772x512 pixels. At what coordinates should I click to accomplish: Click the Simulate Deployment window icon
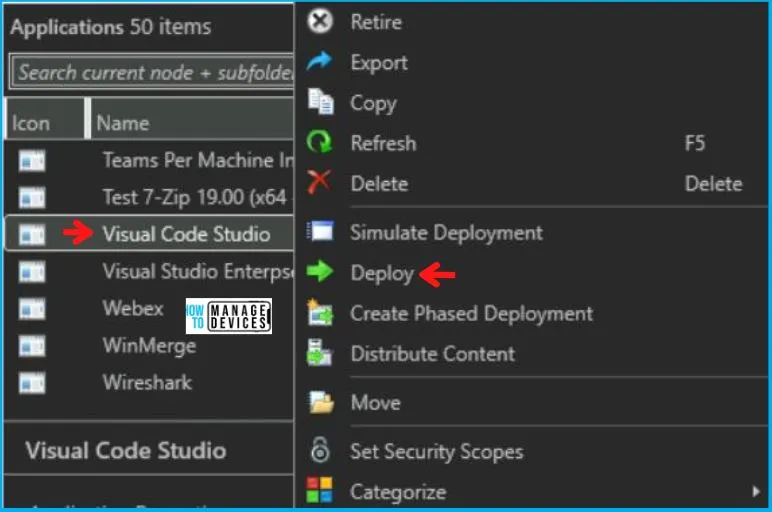(320, 231)
